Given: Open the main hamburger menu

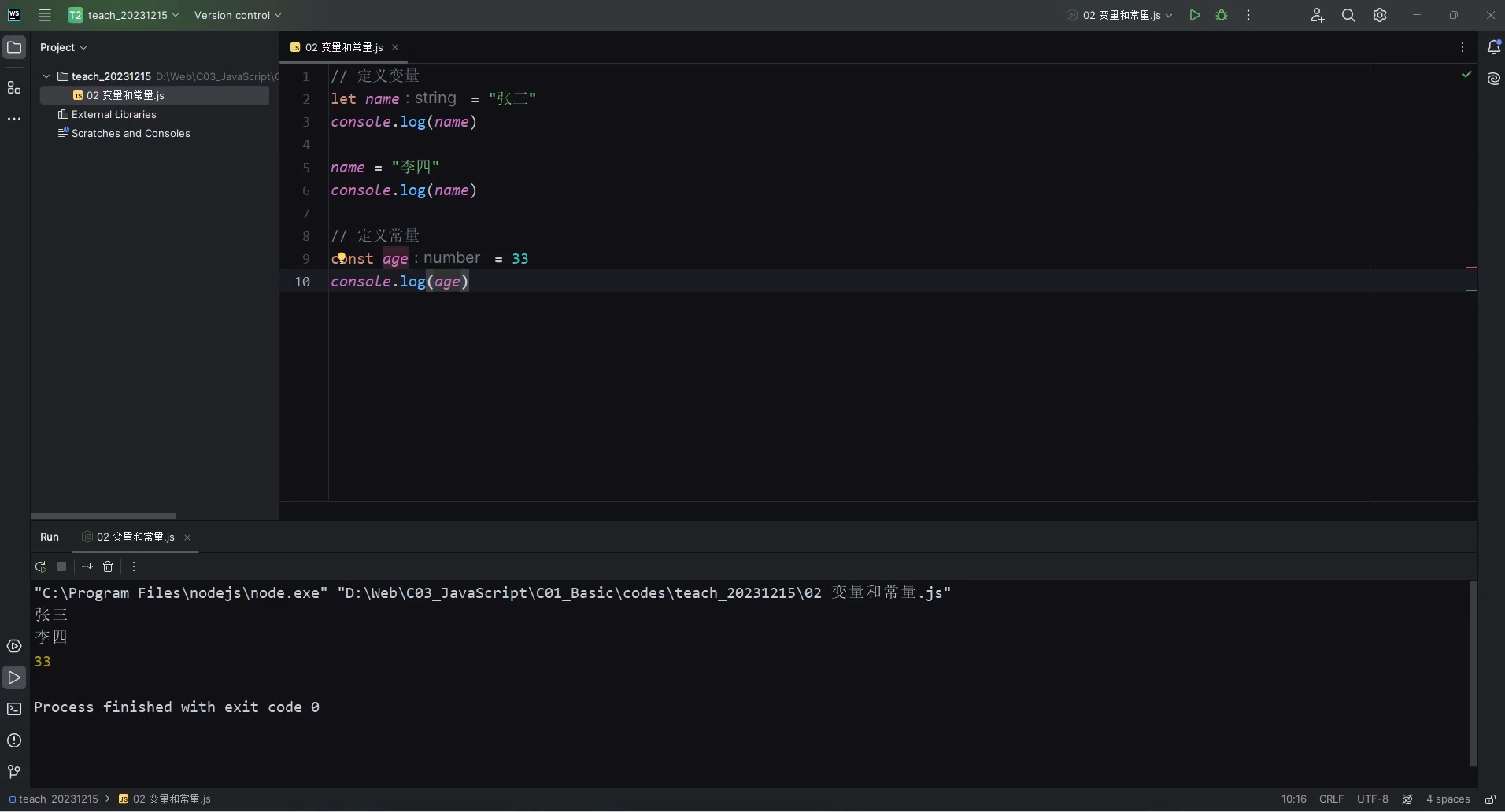Looking at the screenshot, I should 44,15.
